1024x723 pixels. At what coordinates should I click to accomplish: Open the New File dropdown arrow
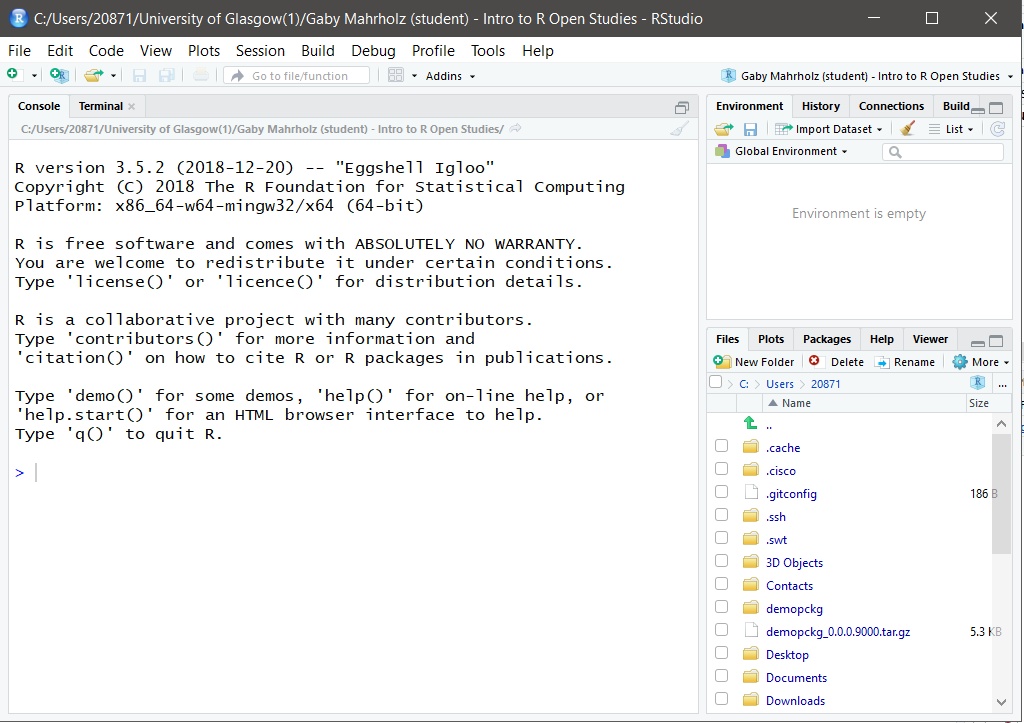point(34,76)
